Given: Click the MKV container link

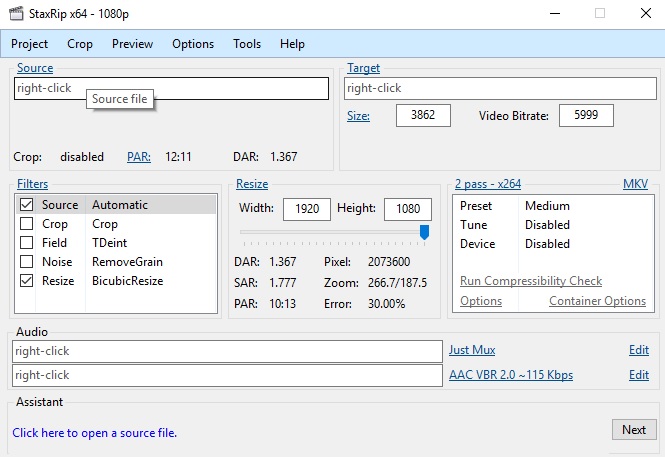Looking at the screenshot, I should coord(635,184).
